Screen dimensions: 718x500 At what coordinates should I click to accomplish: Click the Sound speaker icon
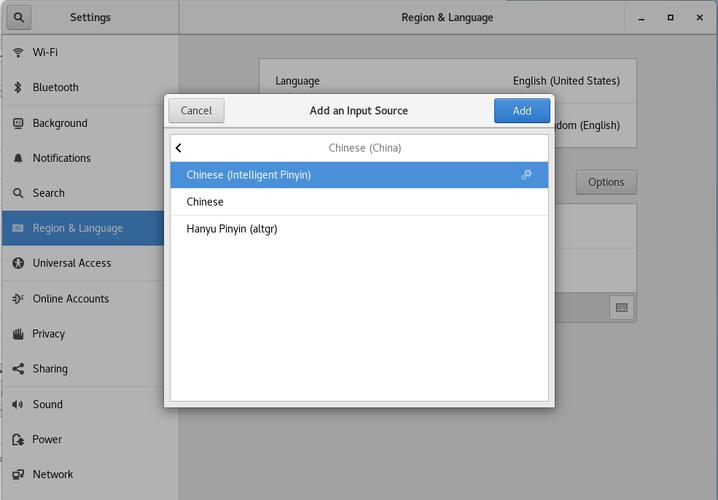click(18, 404)
